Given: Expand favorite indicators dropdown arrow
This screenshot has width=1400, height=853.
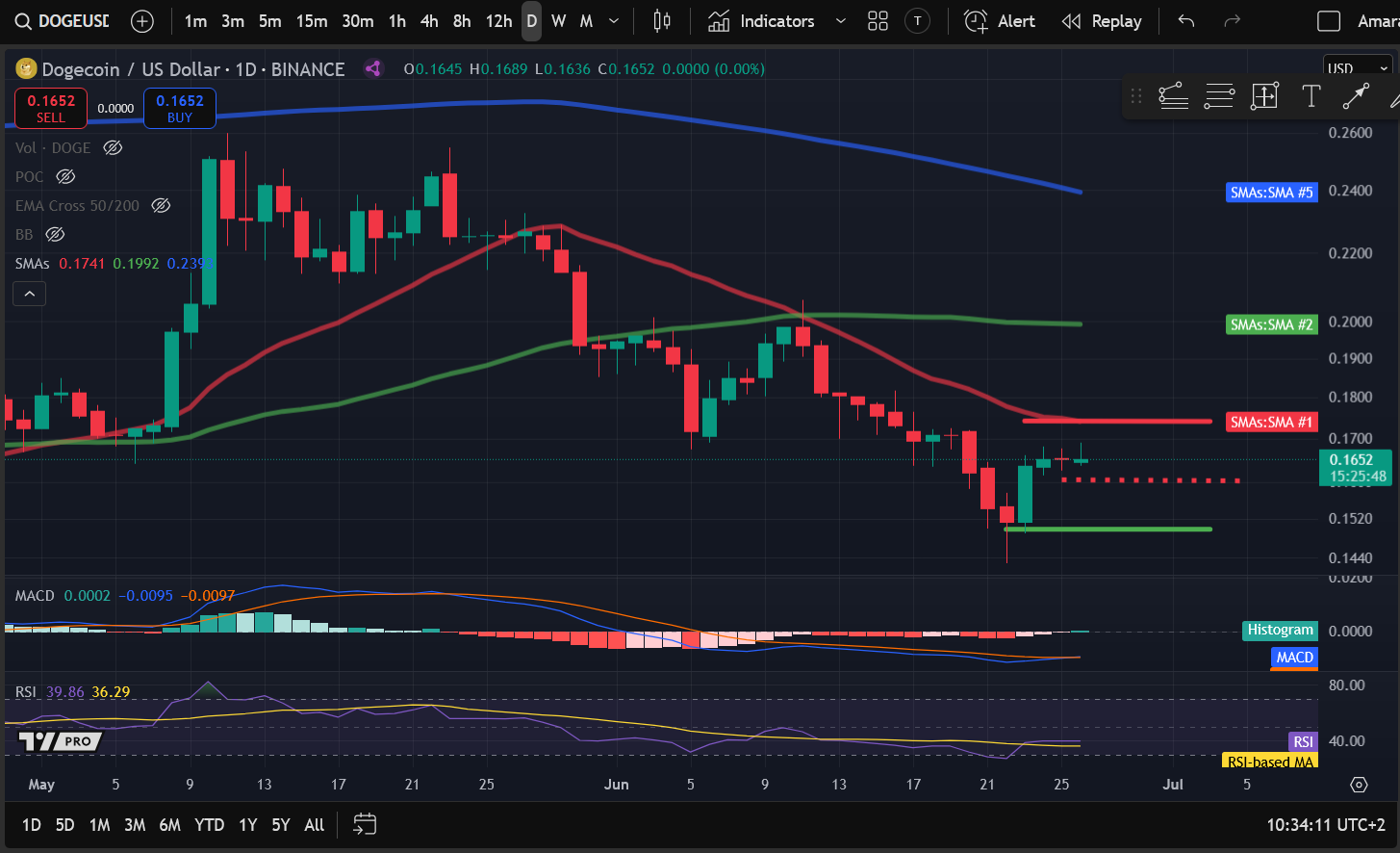Looking at the screenshot, I should 840,21.
